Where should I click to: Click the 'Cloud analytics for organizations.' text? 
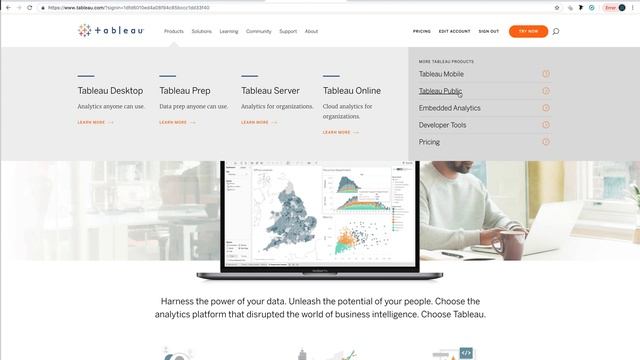point(347,111)
